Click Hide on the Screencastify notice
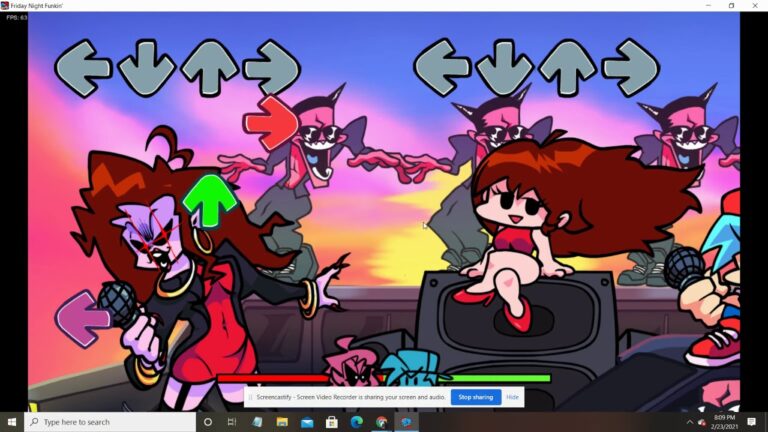This screenshot has height=432, width=768. [512, 397]
